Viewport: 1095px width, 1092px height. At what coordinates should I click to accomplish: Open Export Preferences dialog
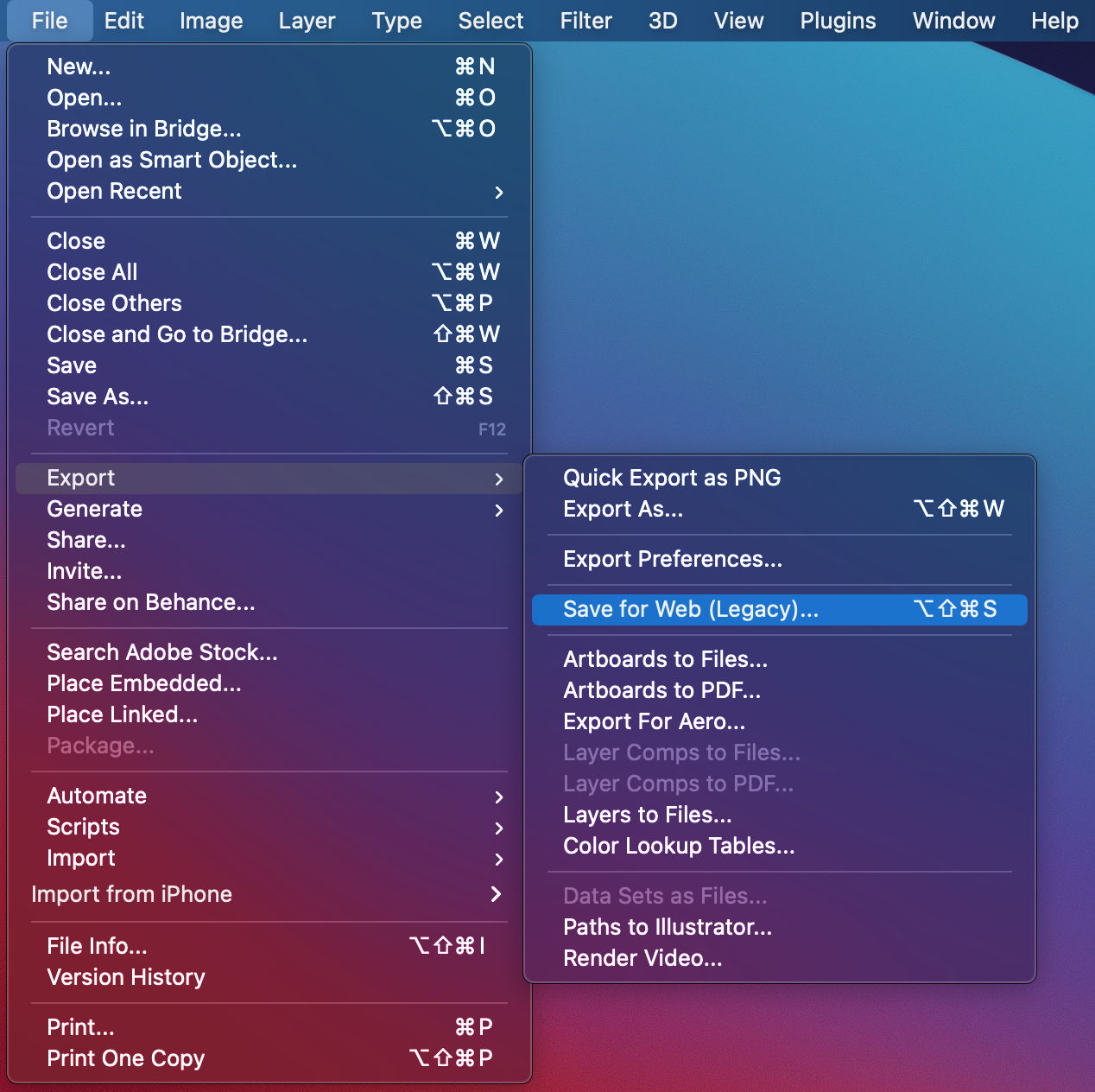point(673,559)
